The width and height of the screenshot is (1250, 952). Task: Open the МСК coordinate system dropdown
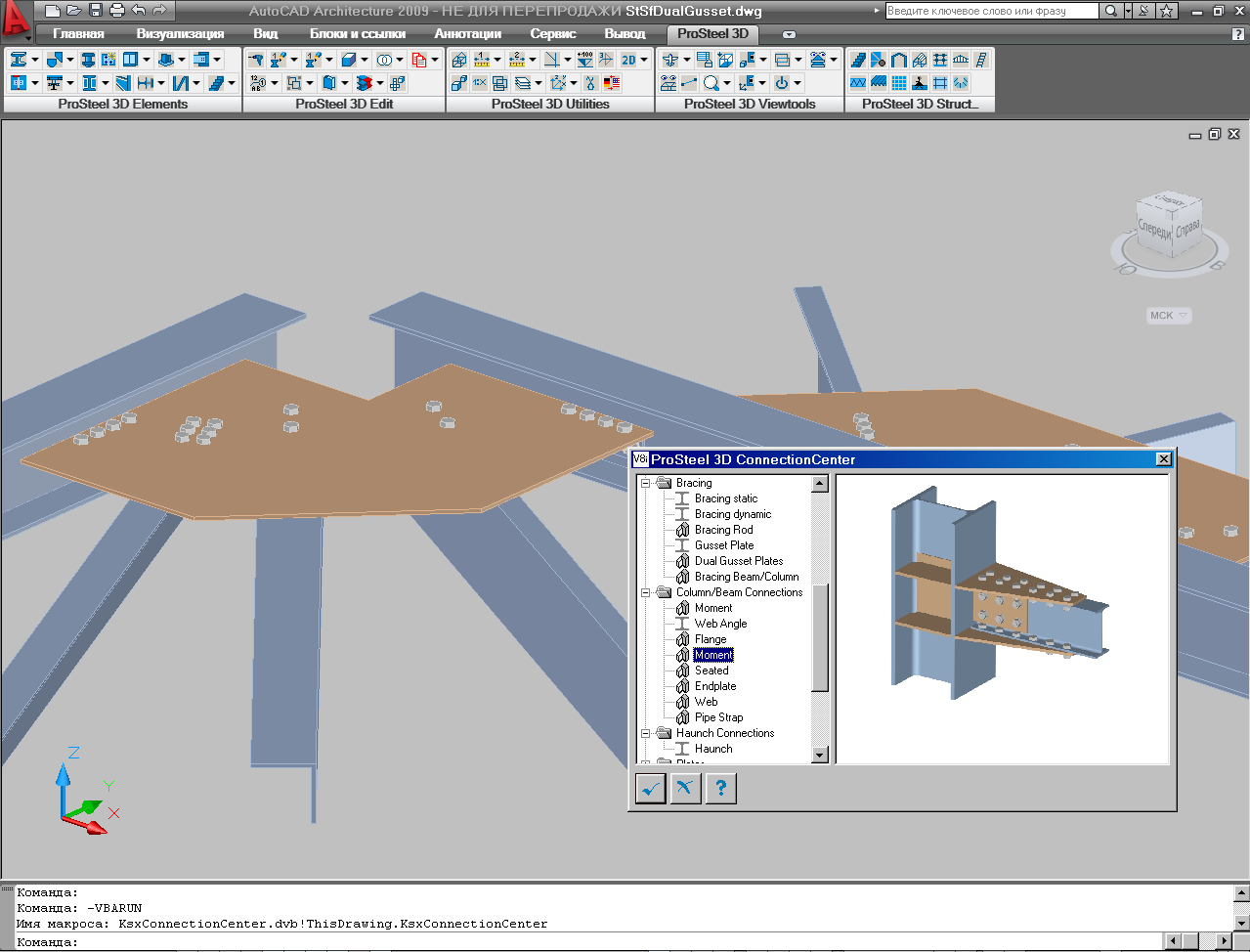[1169, 316]
